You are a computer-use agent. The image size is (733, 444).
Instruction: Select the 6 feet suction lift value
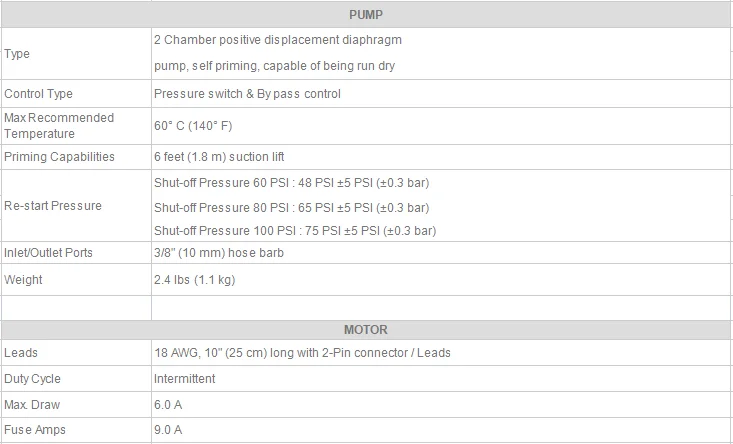tap(219, 157)
